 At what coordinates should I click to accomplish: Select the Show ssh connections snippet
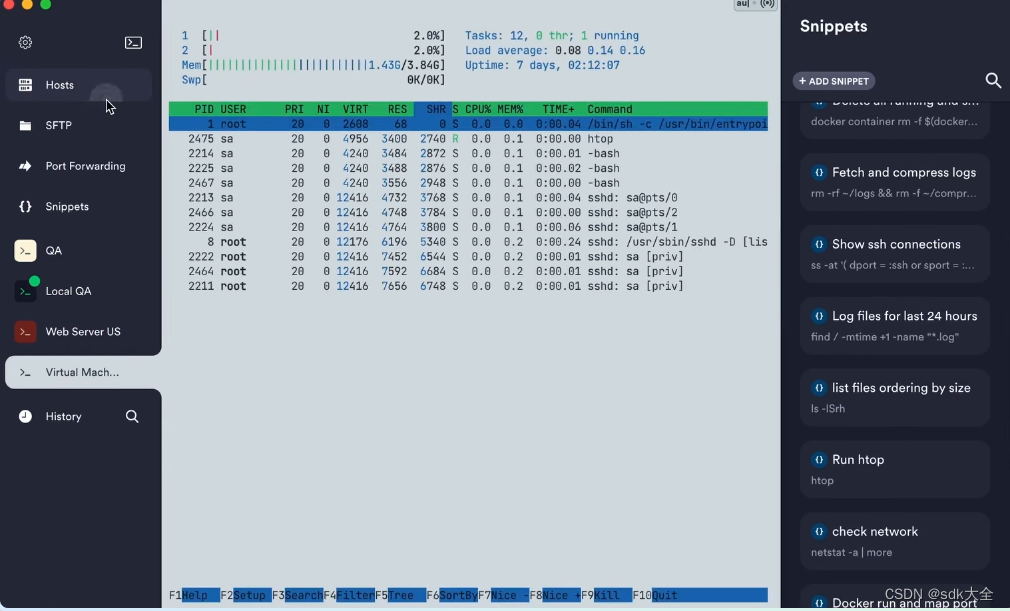894,252
